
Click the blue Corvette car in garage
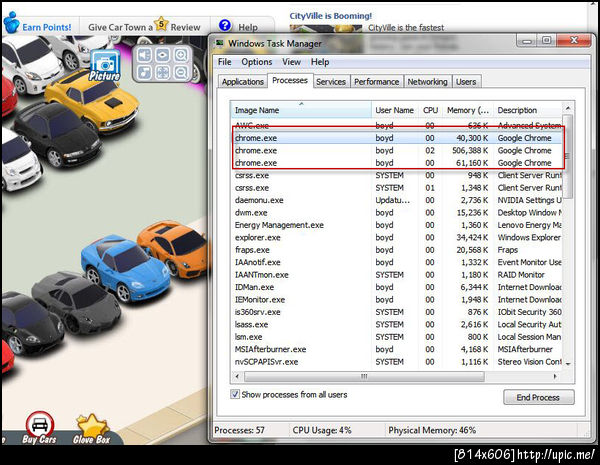coord(126,268)
